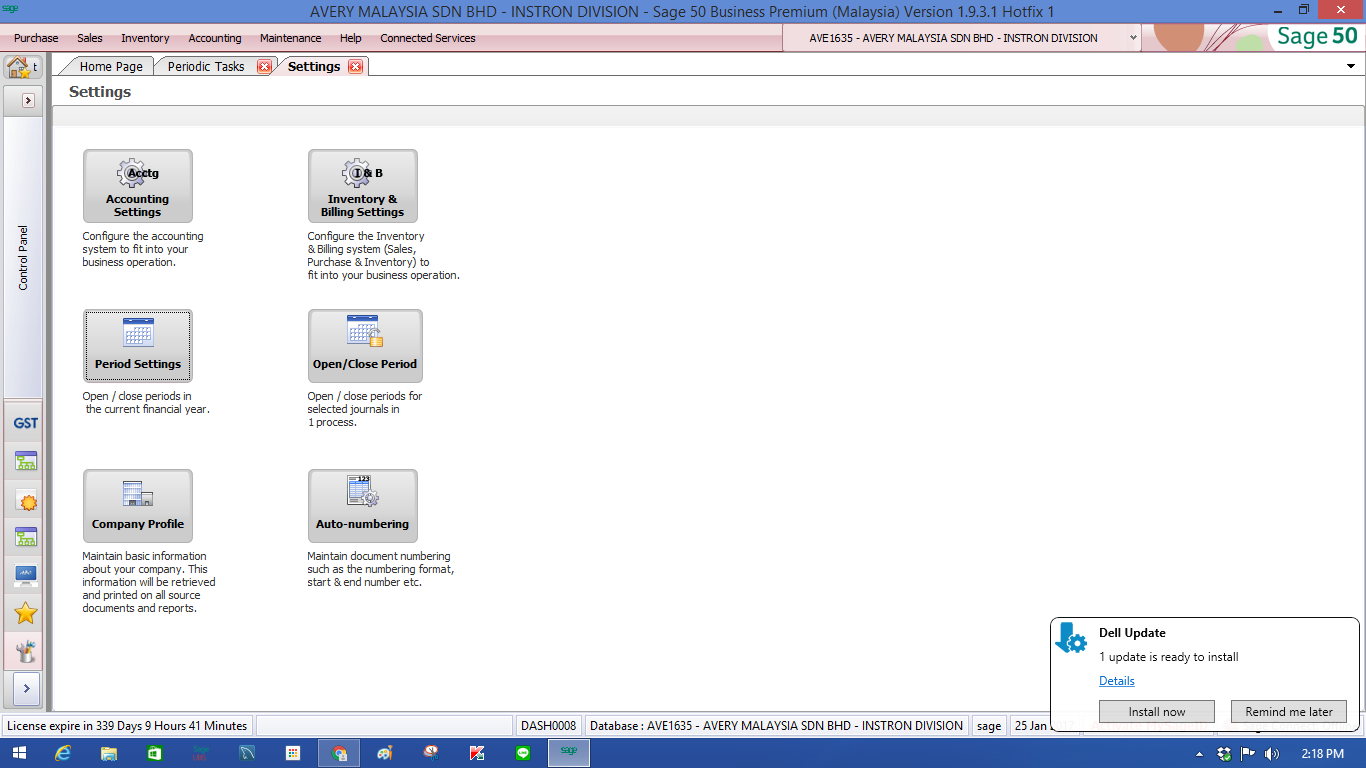1366x768 pixels.
Task: Open Details link in Dell Update
Action: click(x=1117, y=681)
